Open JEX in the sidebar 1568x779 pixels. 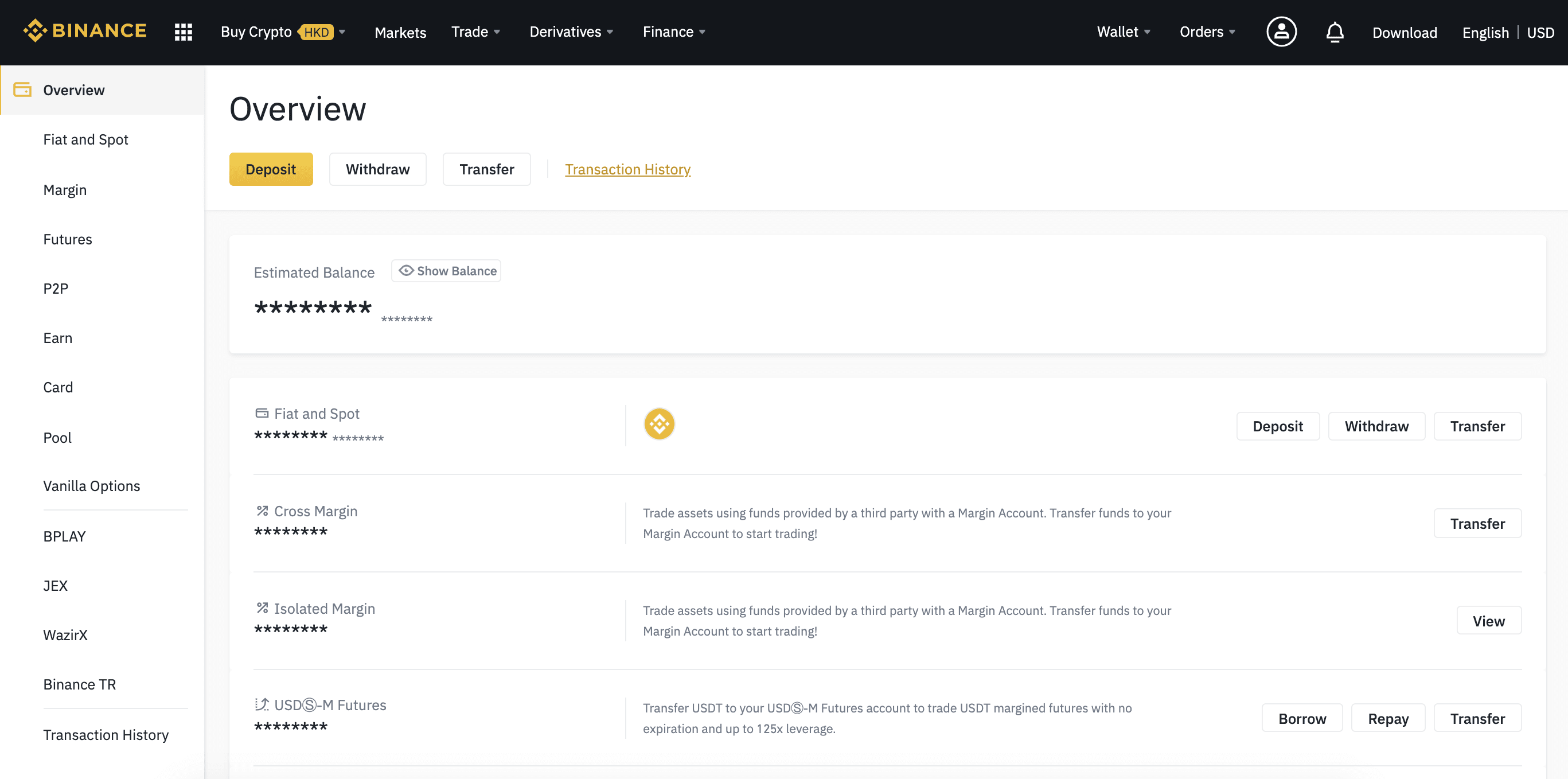tap(56, 586)
